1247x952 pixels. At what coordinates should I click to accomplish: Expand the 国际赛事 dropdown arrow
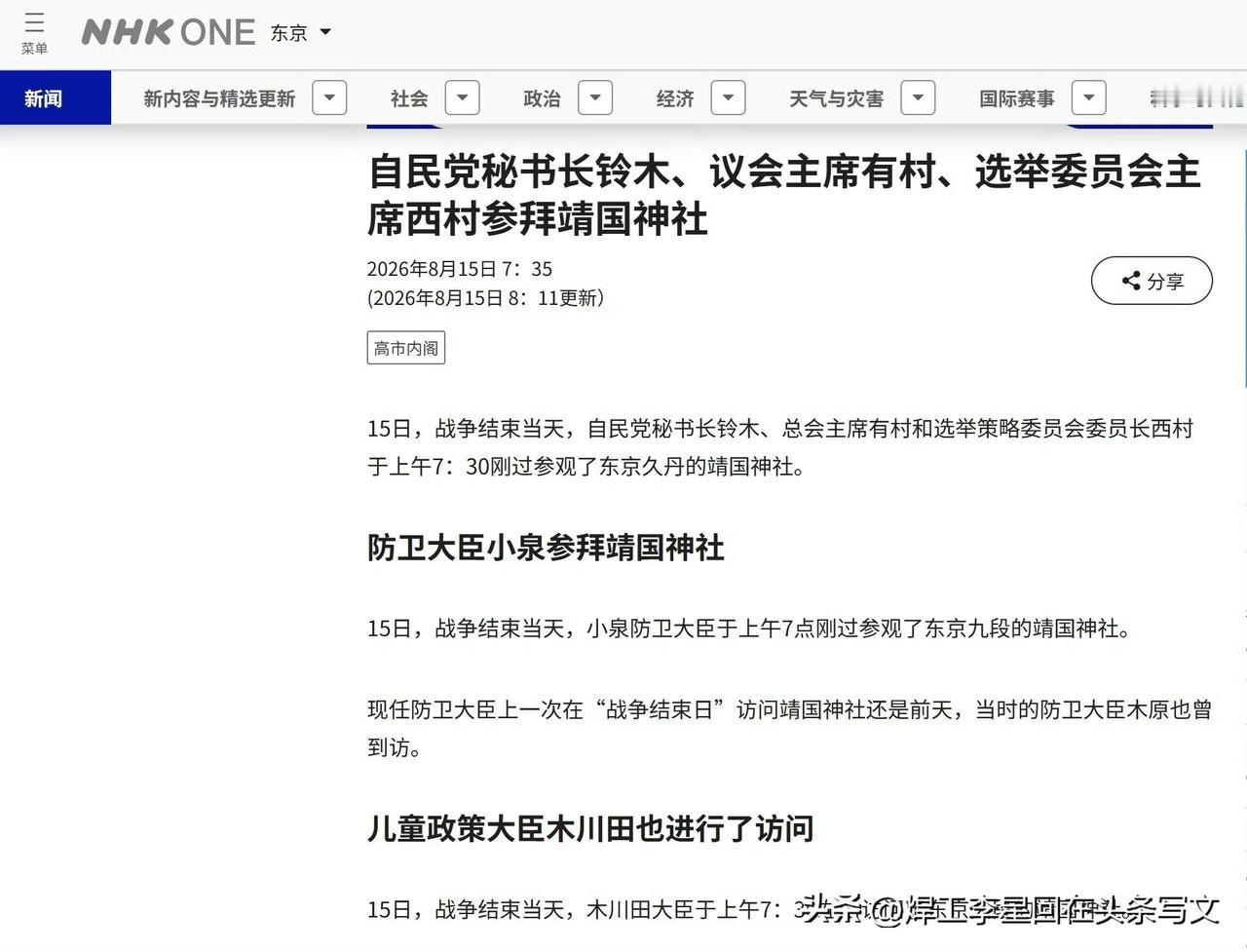point(1088,97)
